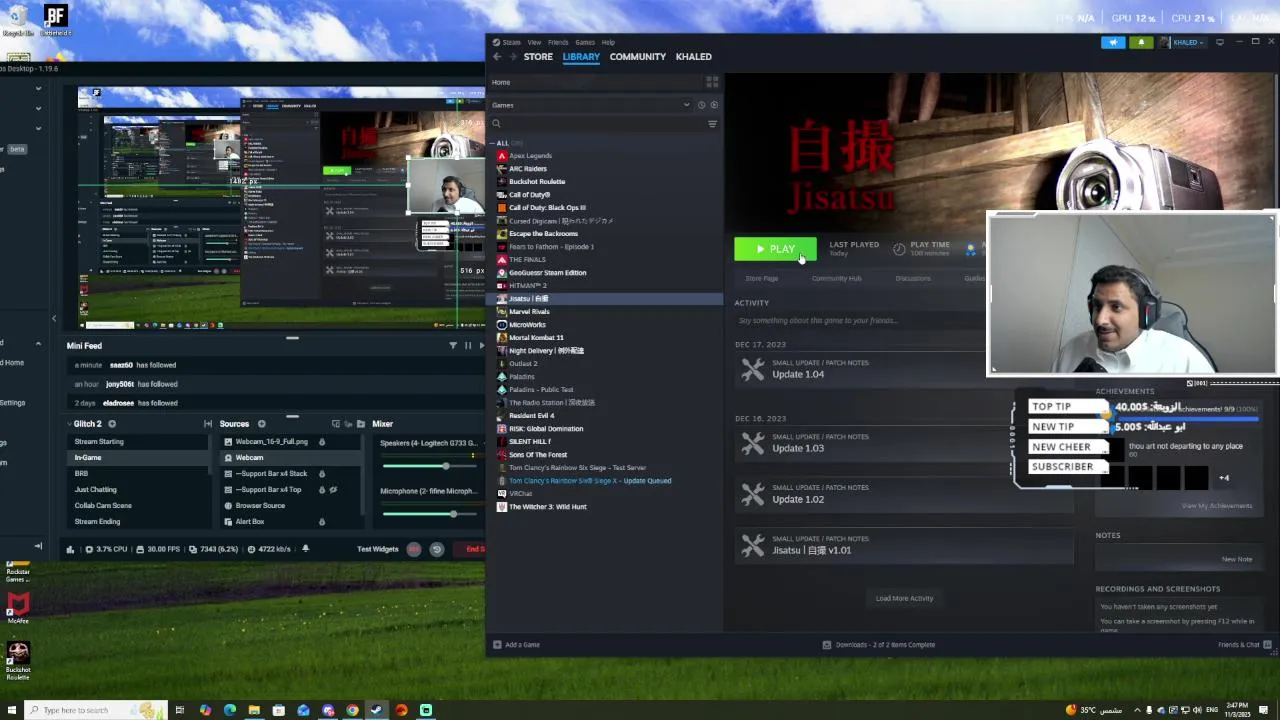Click the recent-activity clock icon in library
Screen dimensions: 1280x720
click(x=701, y=105)
